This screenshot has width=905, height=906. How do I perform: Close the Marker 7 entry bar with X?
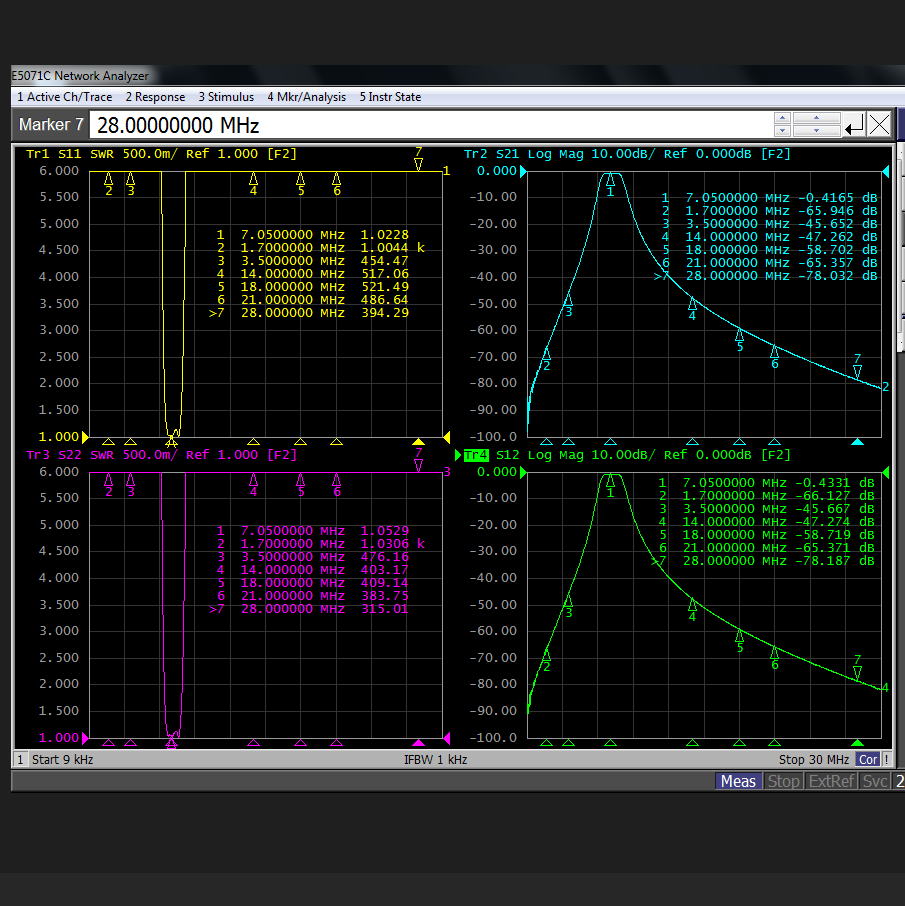point(880,124)
